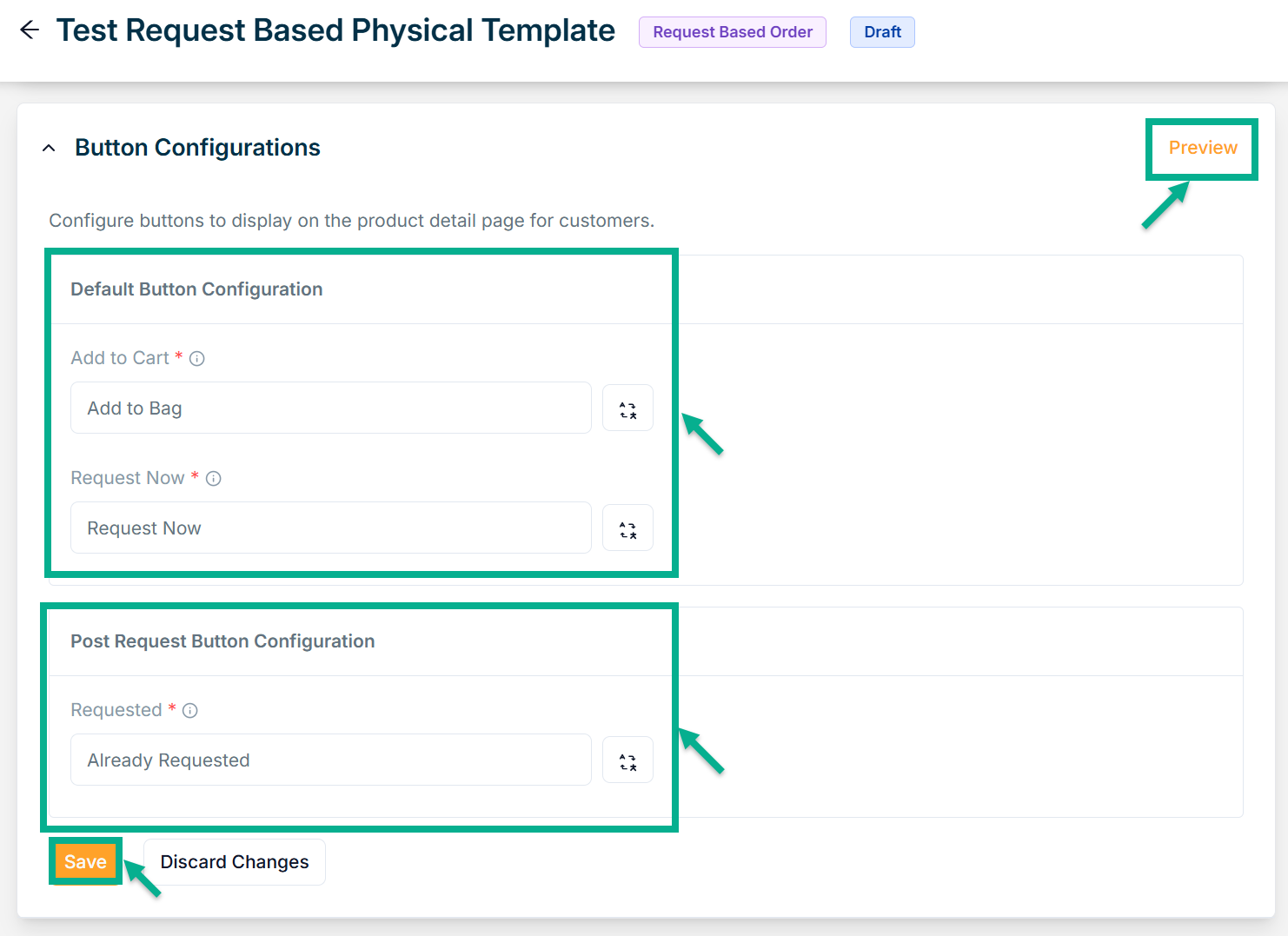Image resolution: width=1288 pixels, height=936 pixels.
Task: Focus the Add to Bag text field
Action: click(x=330, y=408)
